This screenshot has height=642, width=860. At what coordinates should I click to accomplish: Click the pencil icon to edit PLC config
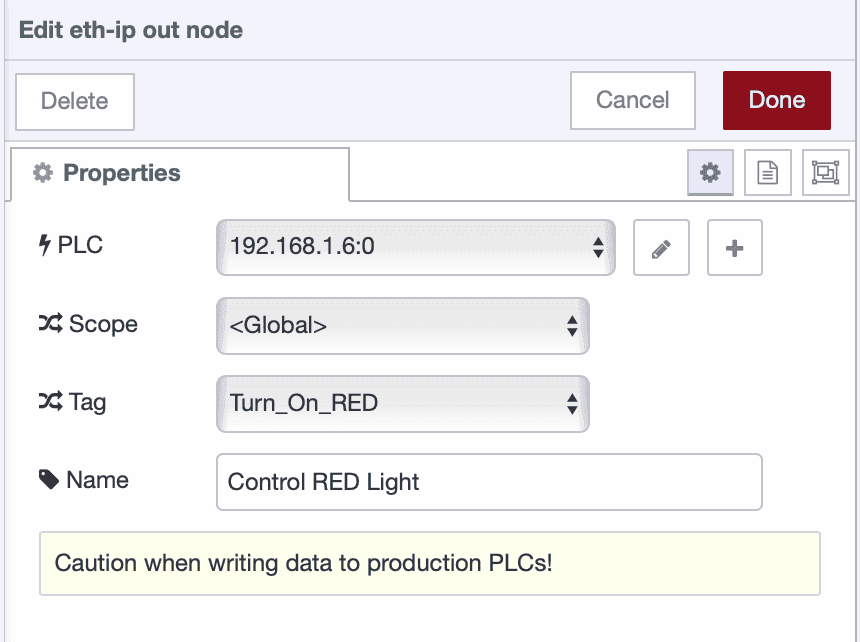point(661,247)
